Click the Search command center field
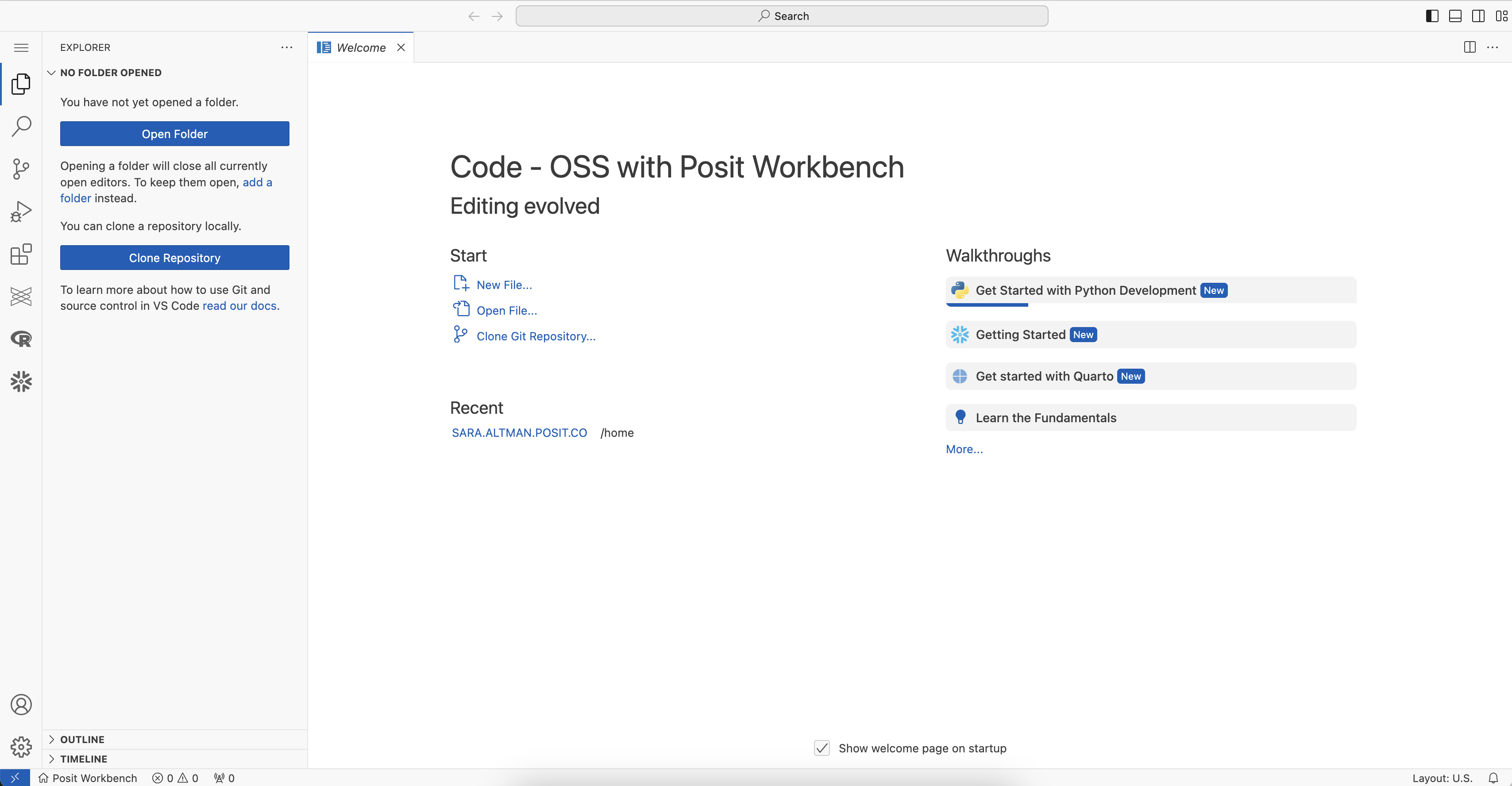Image resolution: width=1512 pixels, height=786 pixels. pyautogui.click(x=781, y=16)
